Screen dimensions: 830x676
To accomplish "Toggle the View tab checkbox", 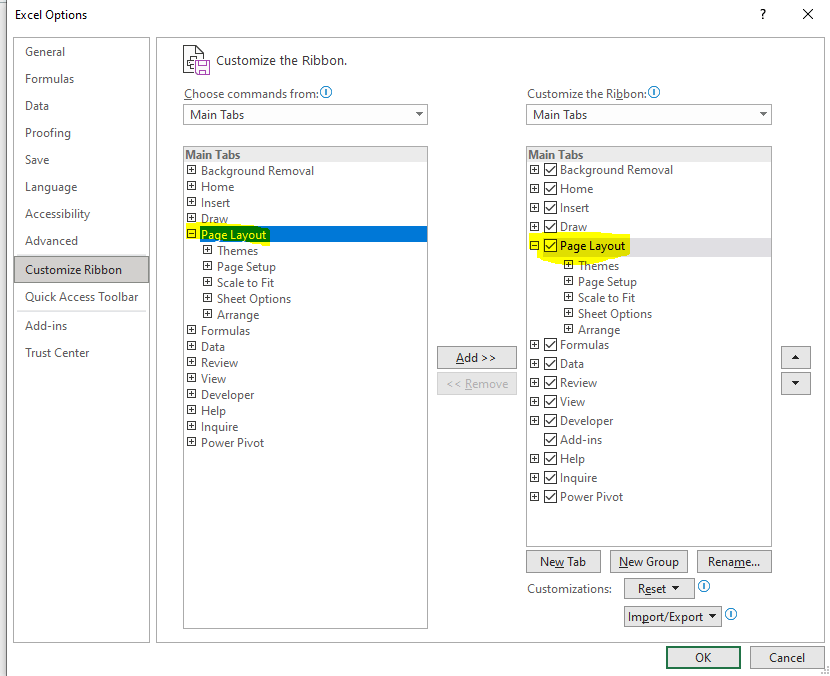I will coord(551,402).
